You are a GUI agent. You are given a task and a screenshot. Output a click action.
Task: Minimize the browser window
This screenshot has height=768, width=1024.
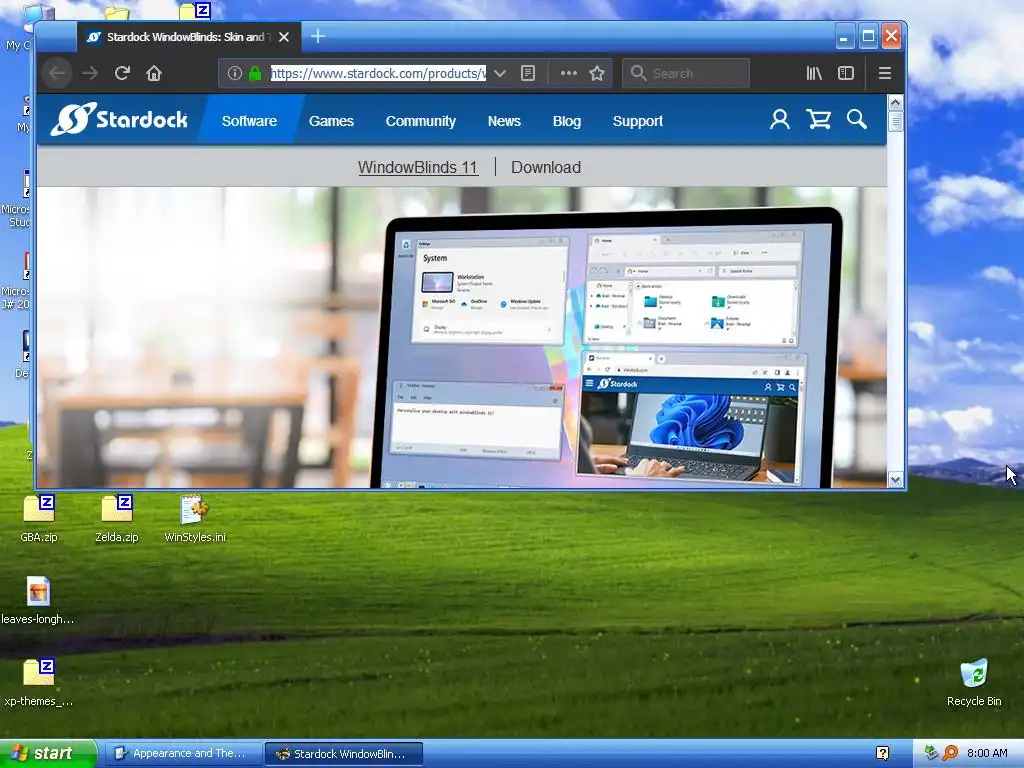[x=844, y=37]
